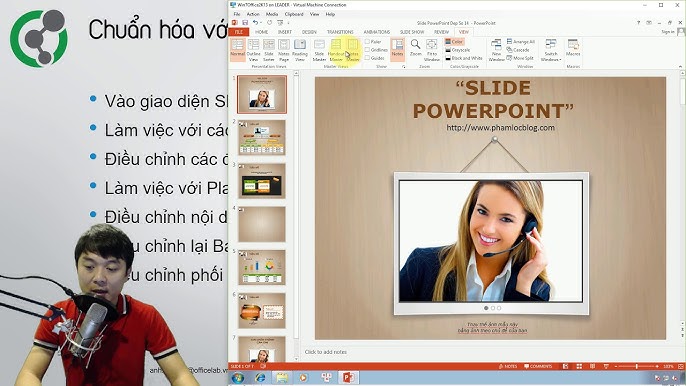Screen dimensions: 686x386
Task: Open Slide Sorter view
Action: (269, 50)
